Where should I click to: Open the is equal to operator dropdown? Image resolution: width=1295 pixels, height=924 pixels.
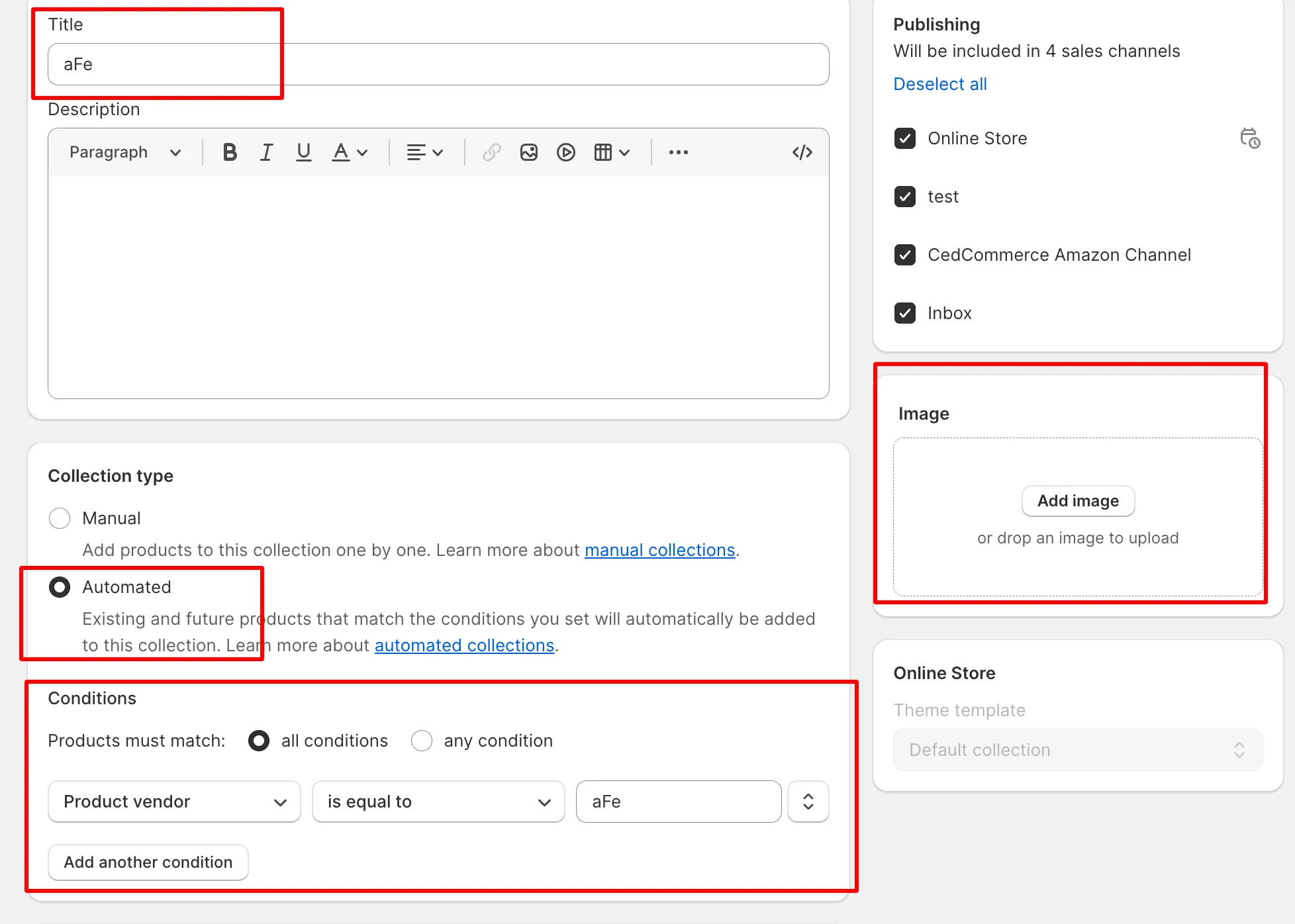[x=438, y=802]
